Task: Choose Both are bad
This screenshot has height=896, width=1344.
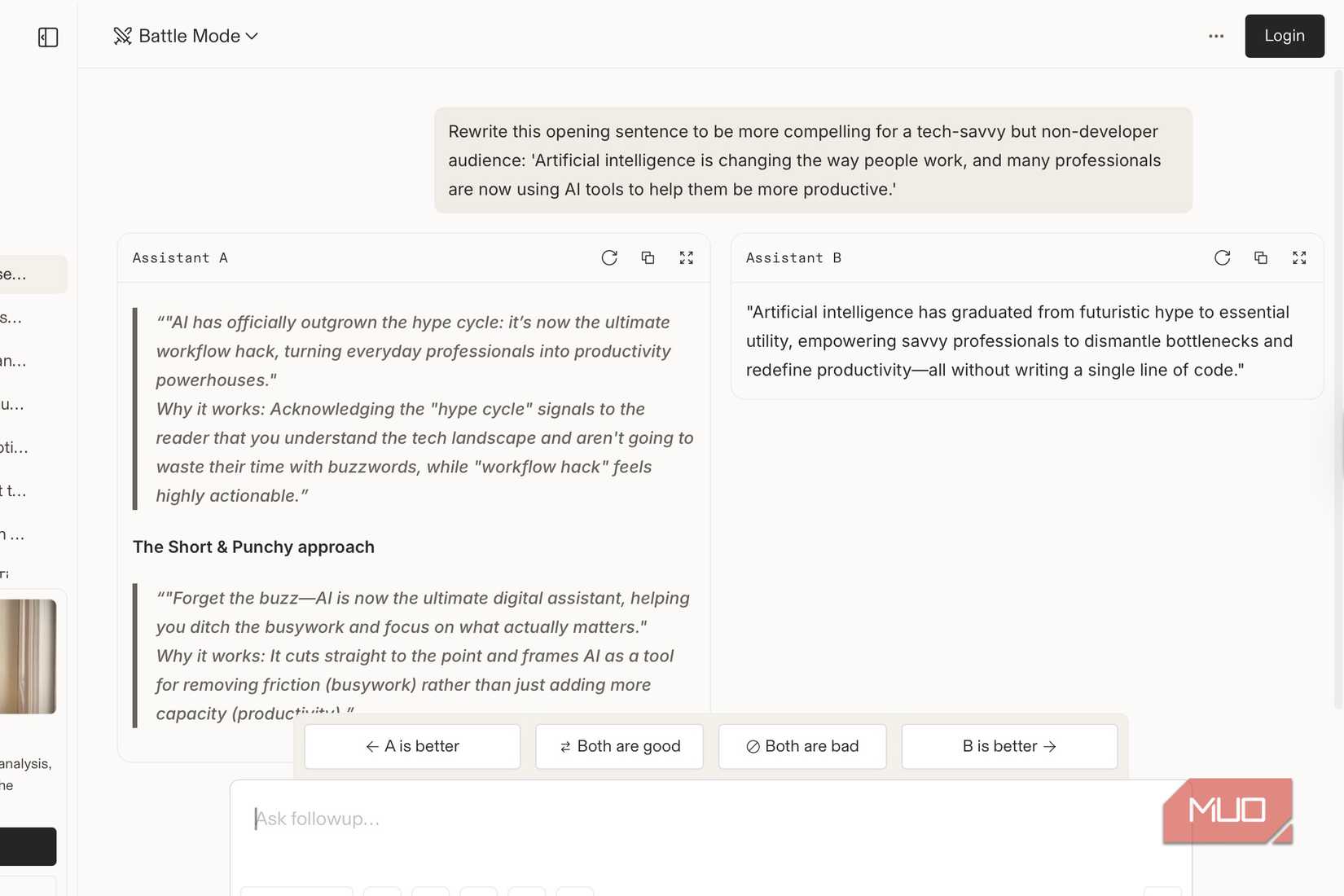Action: click(802, 745)
